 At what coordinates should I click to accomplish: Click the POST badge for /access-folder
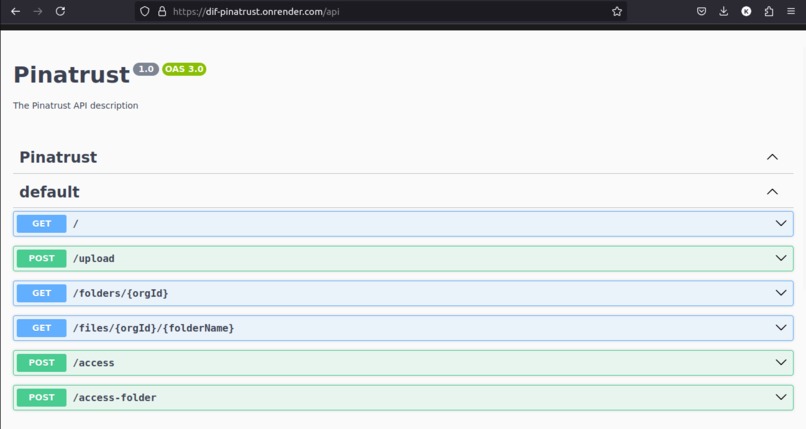point(42,397)
